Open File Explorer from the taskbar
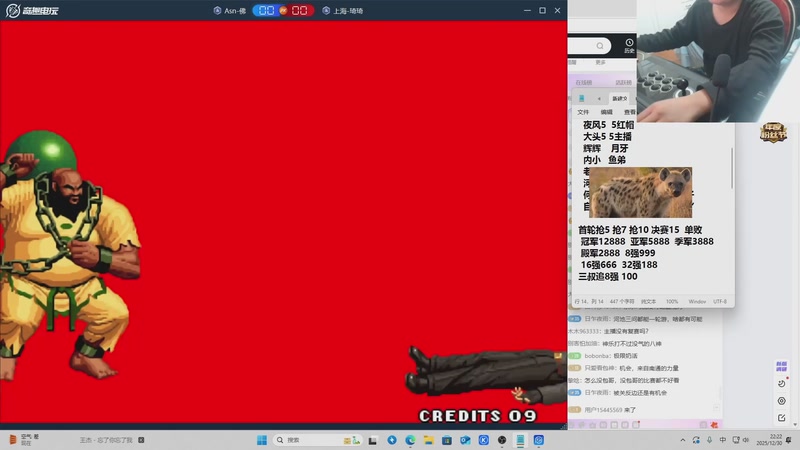 pos(429,440)
